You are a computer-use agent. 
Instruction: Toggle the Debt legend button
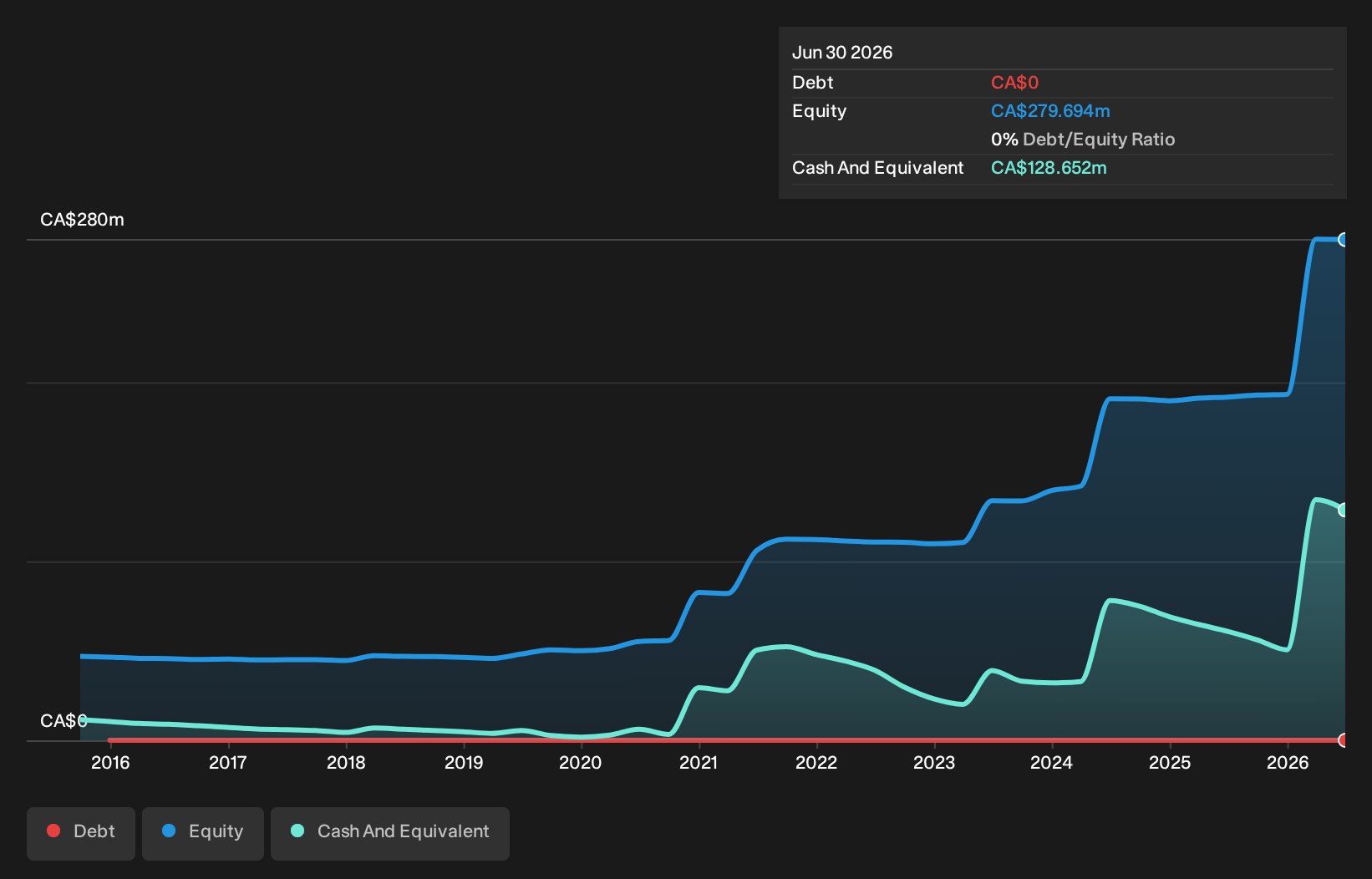(x=81, y=833)
